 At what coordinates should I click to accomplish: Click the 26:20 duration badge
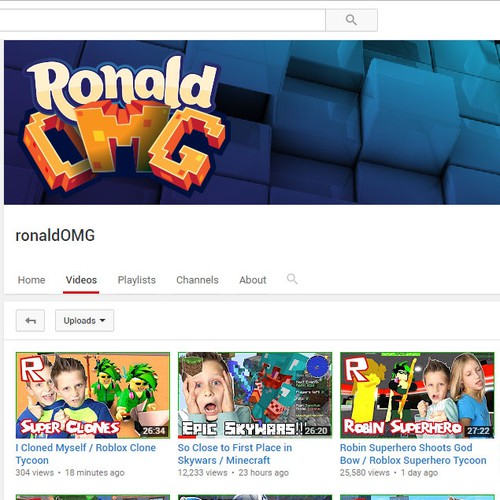pos(316,431)
